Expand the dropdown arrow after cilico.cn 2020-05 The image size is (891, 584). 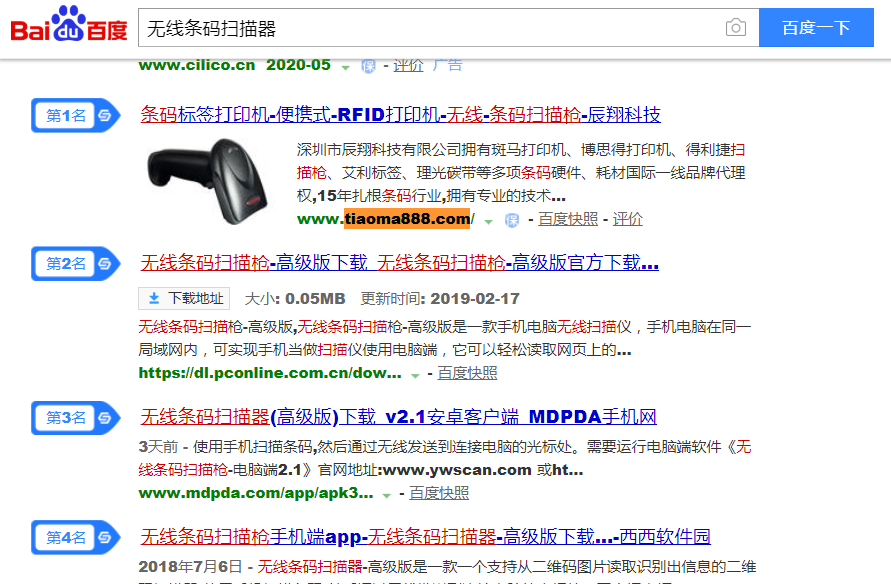click(x=345, y=68)
